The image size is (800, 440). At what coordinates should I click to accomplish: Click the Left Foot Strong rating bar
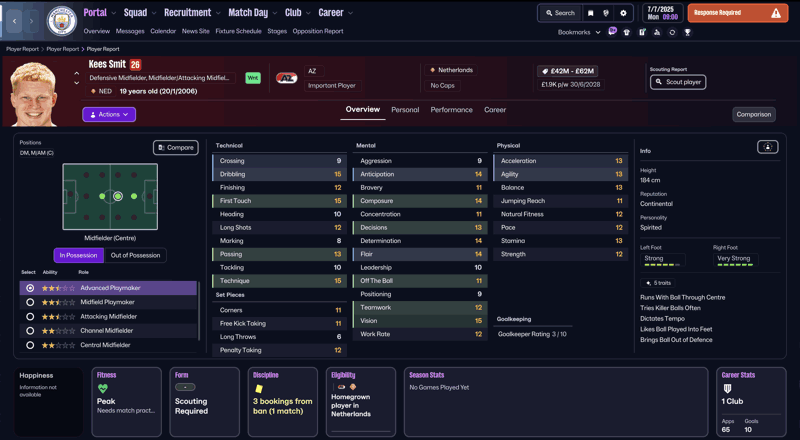pos(662,265)
